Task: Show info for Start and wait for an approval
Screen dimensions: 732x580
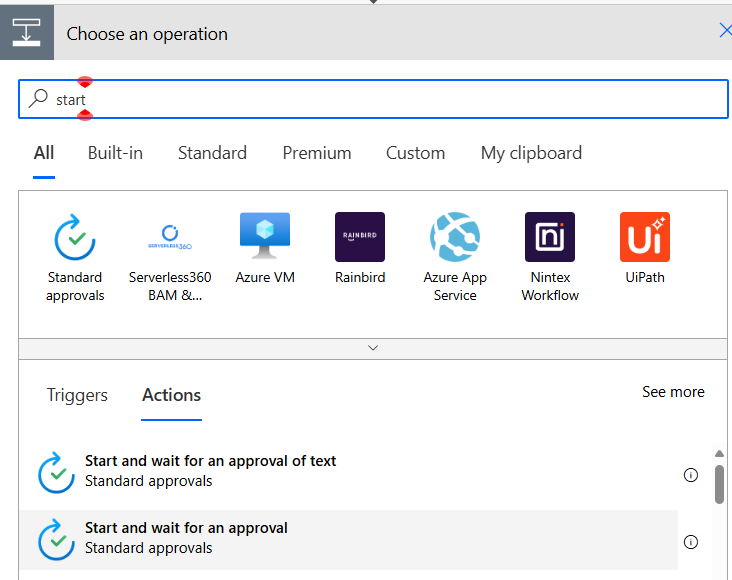Action: point(690,542)
